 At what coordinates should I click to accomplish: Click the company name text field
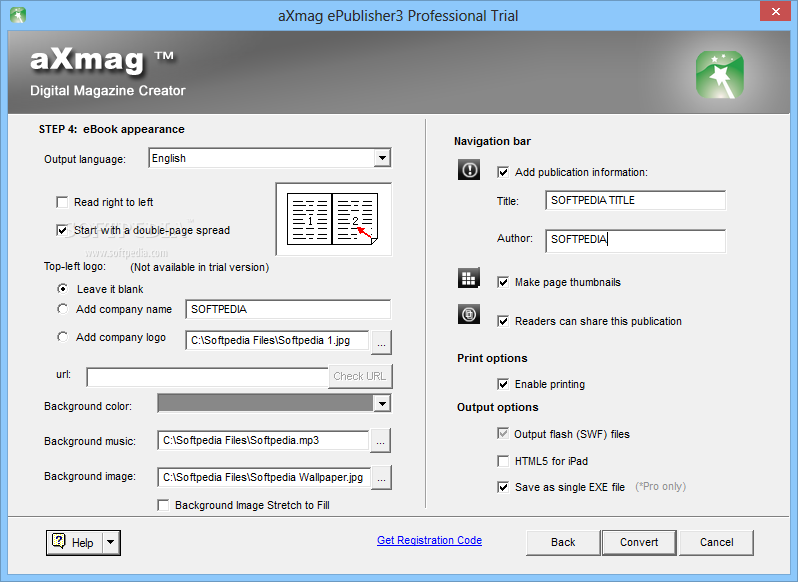pos(288,309)
